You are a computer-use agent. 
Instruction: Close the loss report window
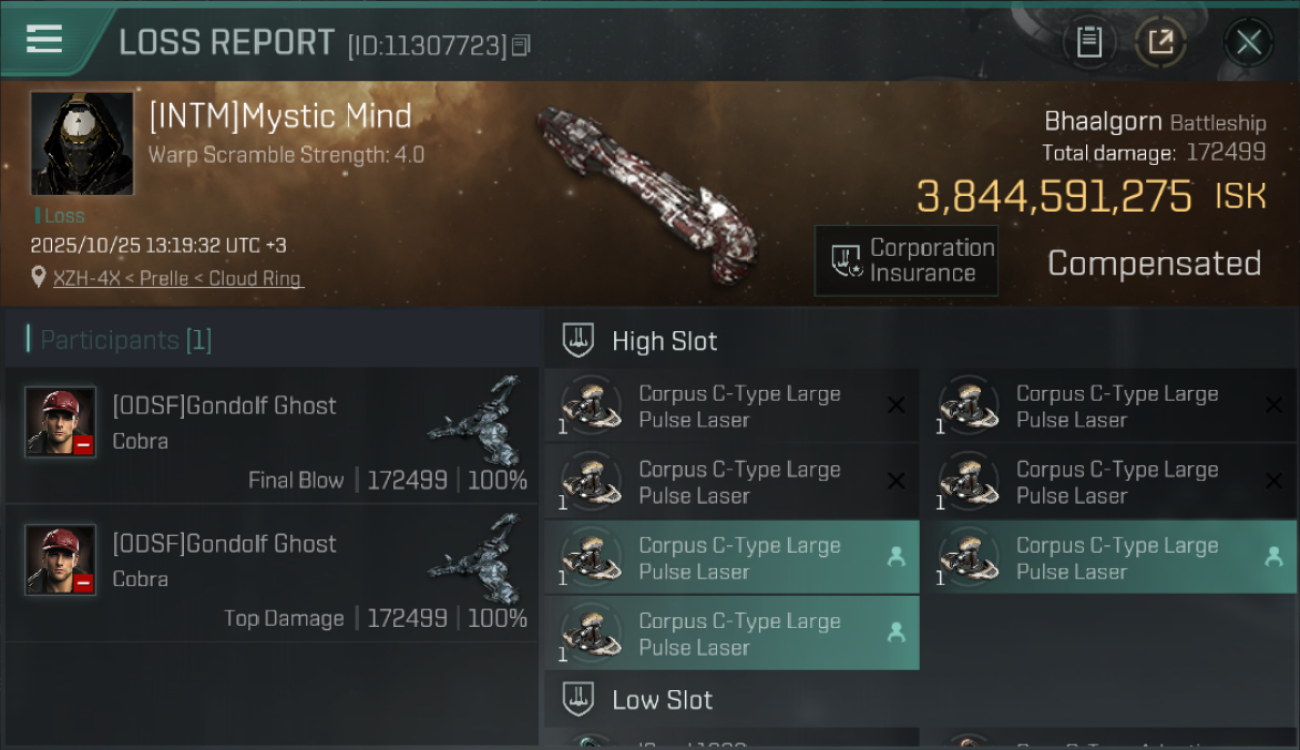pyautogui.click(x=1248, y=42)
